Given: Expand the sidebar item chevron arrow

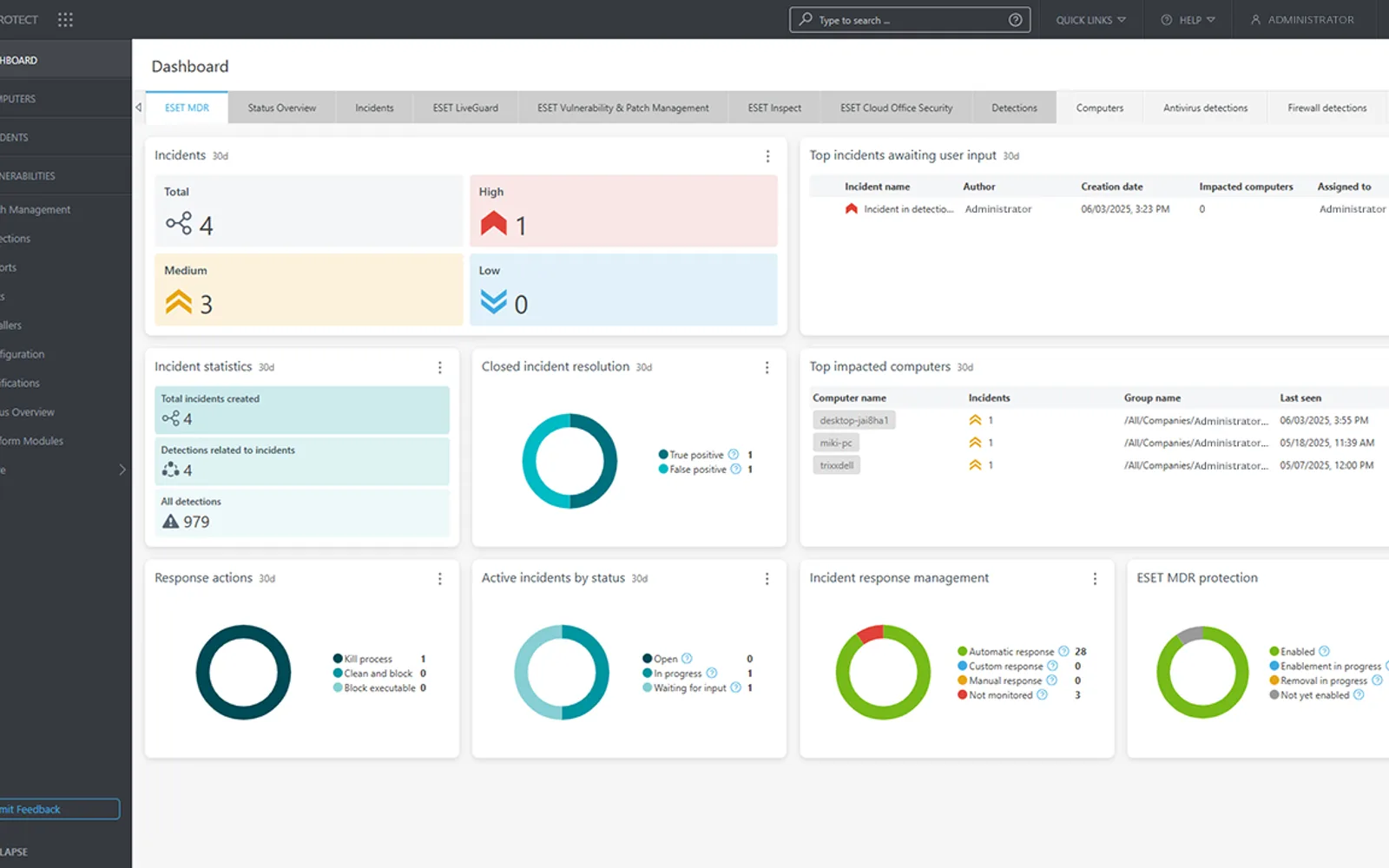Looking at the screenshot, I should tap(122, 470).
